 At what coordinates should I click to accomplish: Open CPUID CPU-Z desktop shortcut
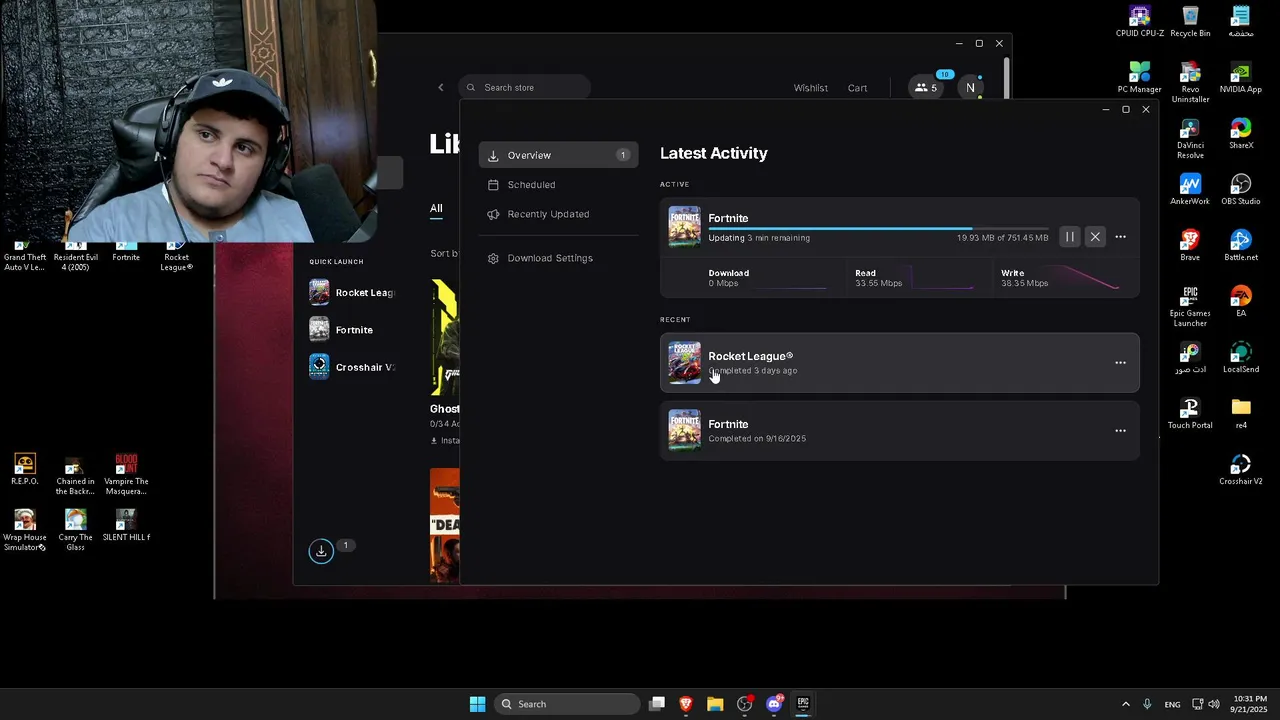pyautogui.click(x=1140, y=21)
